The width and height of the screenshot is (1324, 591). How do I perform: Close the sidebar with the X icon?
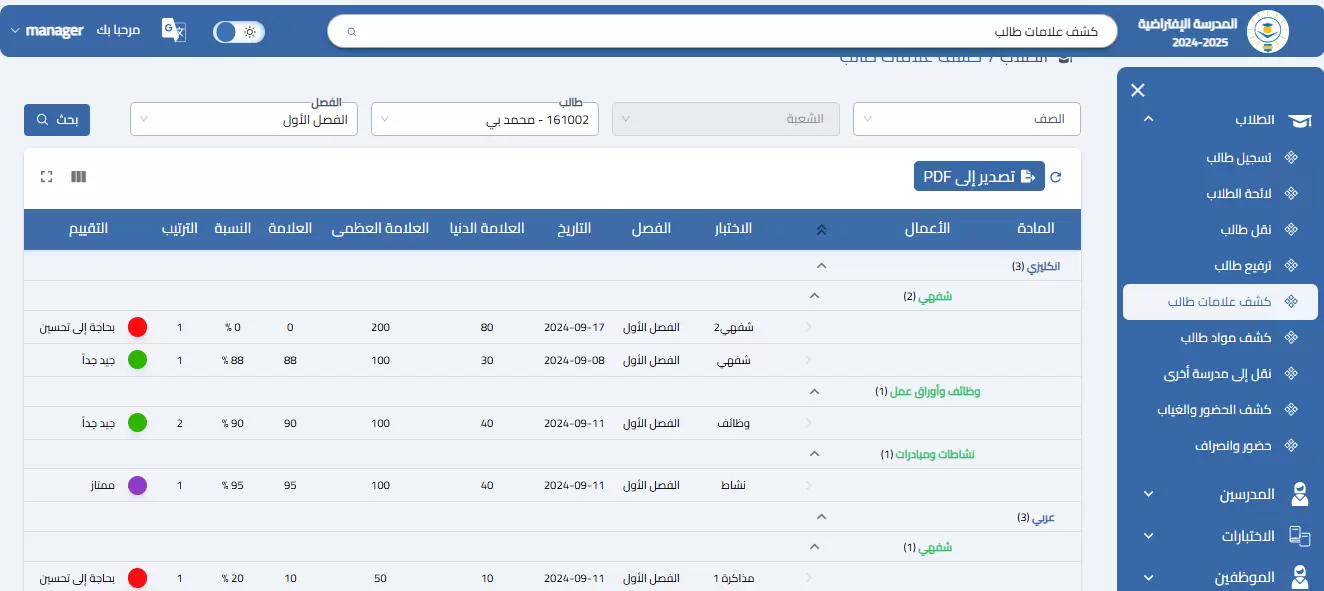pos(1137,91)
